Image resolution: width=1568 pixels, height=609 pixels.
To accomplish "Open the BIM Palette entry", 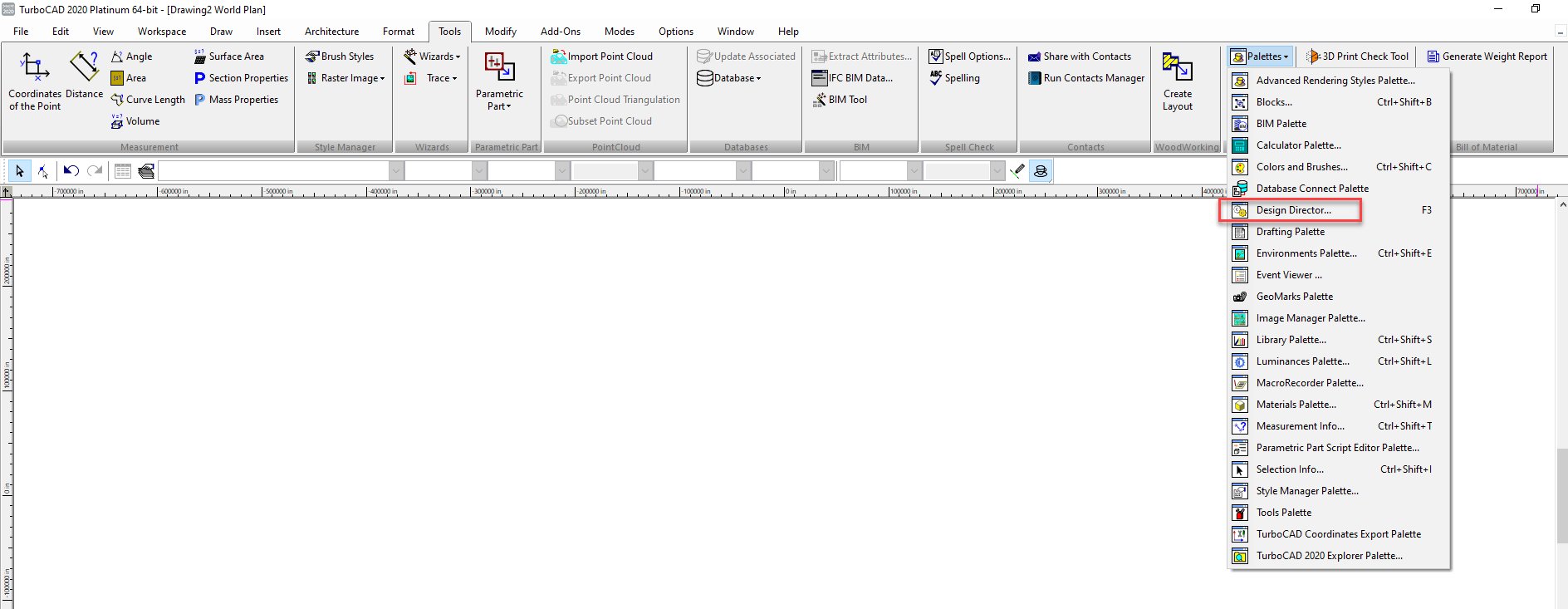I will point(1339,124).
